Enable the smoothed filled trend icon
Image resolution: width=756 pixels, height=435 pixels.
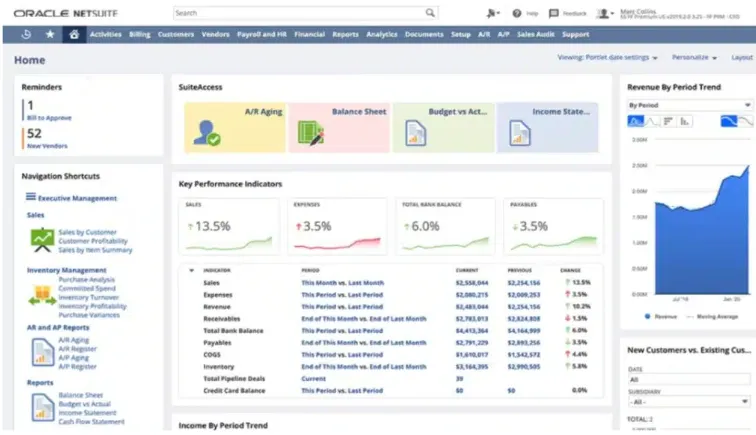click(729, 121)
